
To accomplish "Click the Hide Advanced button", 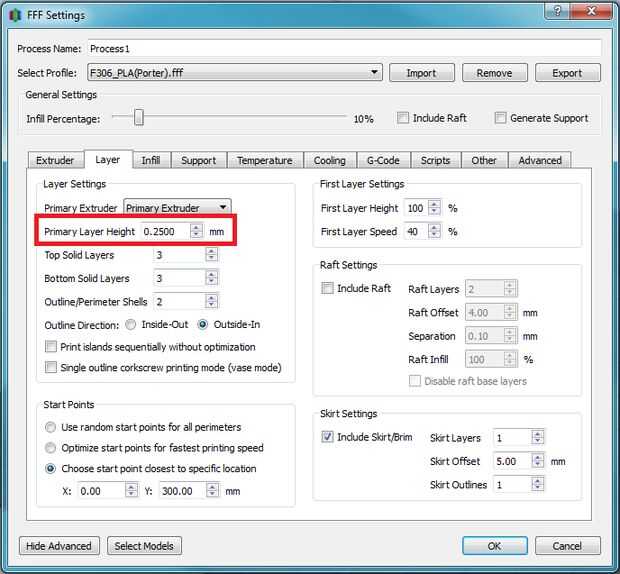I will 59,546.
